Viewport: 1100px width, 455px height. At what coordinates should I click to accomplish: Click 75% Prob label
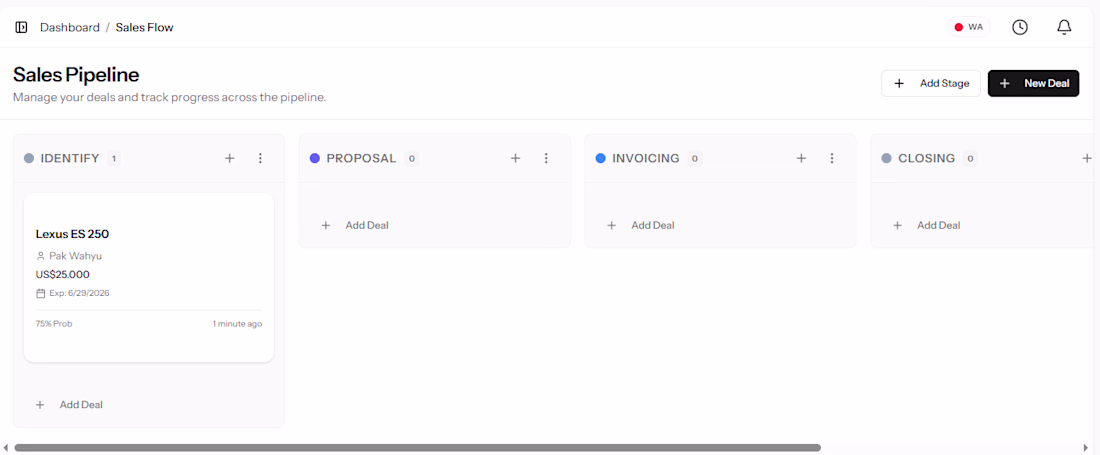tap(54, 324)
